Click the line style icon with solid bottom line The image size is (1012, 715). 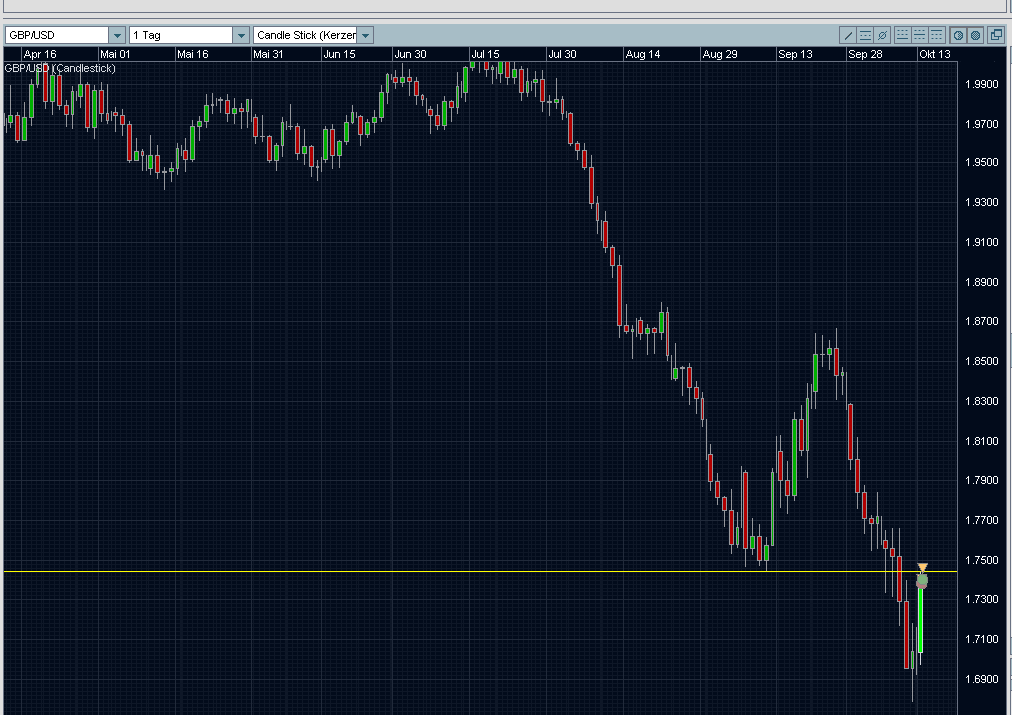tap(903, 35)
